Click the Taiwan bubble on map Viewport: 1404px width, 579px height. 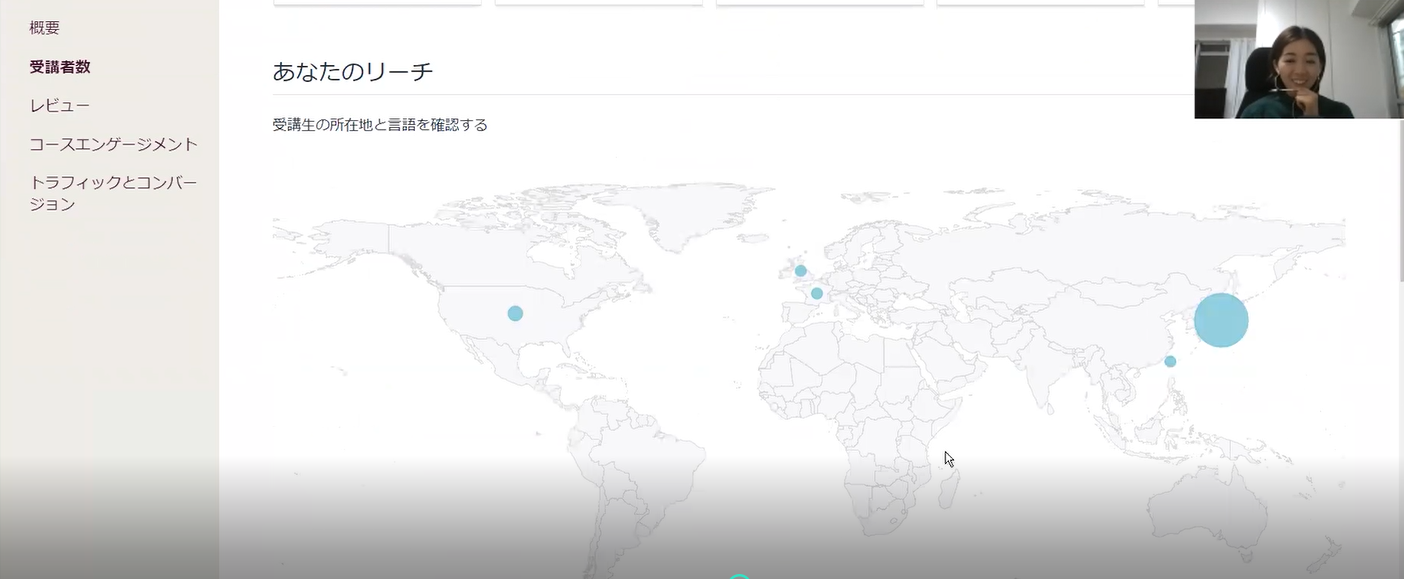[1170, 361]
